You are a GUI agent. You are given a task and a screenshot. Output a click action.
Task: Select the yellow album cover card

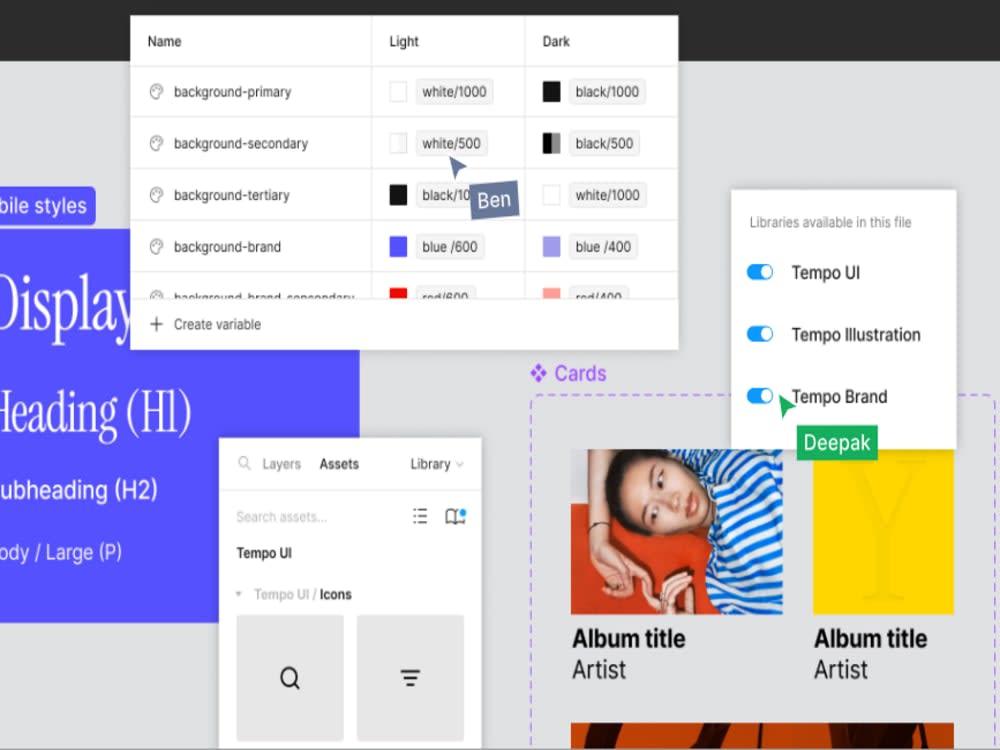tap(883, 531)
